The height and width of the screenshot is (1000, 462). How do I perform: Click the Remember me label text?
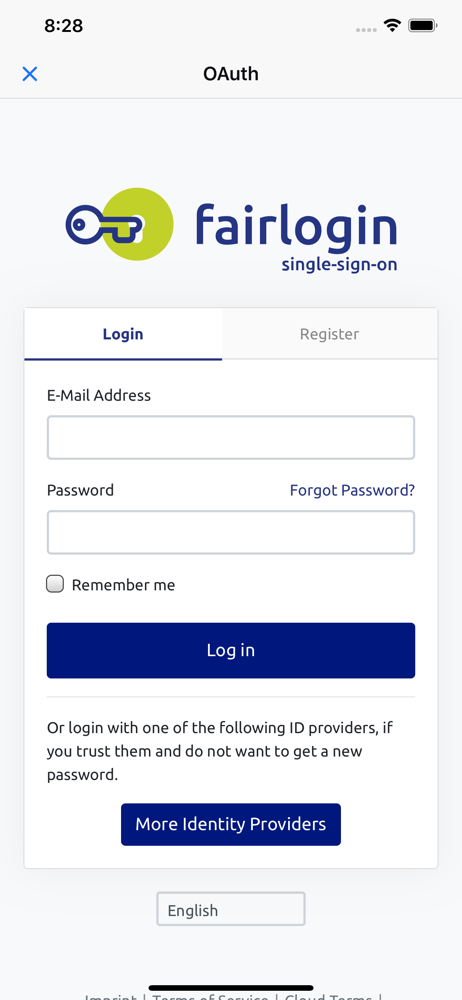click(x=123, y=585)
